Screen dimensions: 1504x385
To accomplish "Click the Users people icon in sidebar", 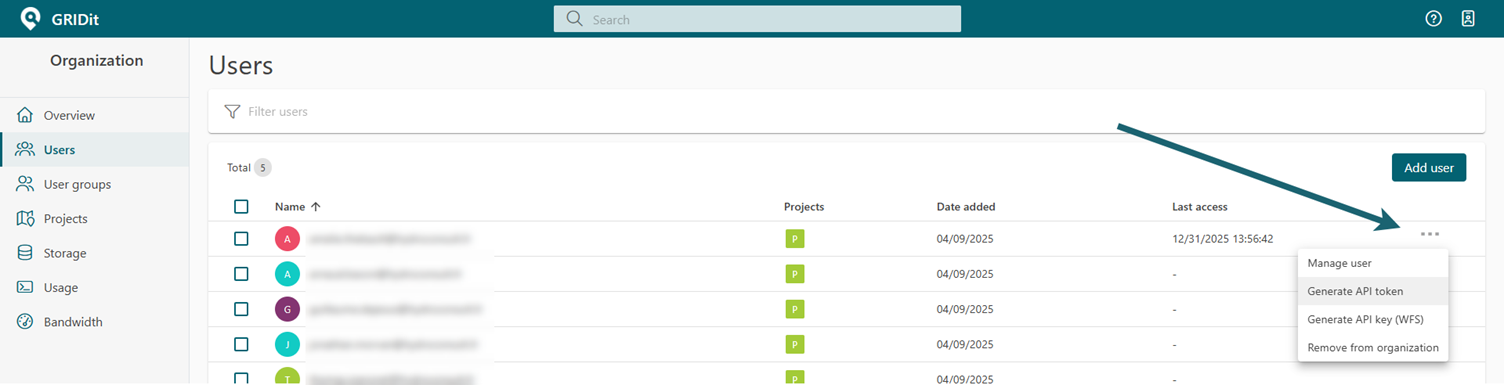I will point(25,150).
